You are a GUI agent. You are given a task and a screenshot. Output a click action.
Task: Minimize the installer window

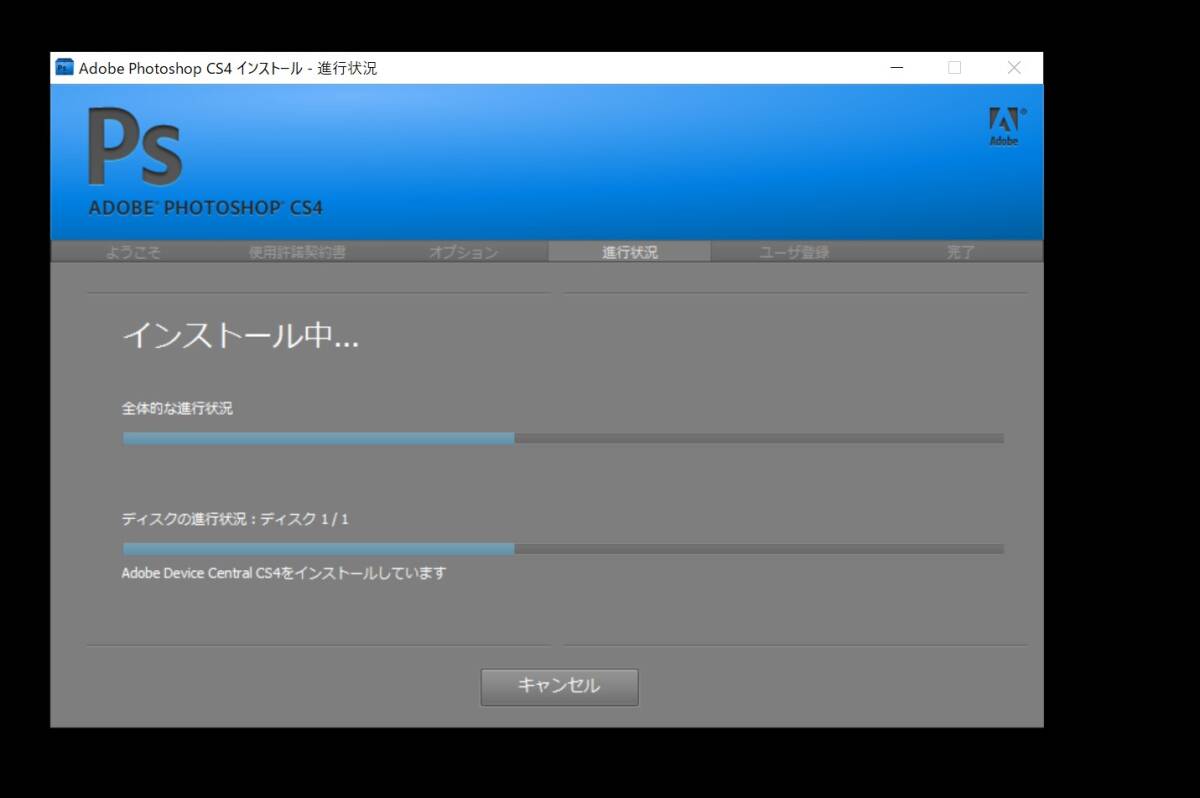point(896,68)
